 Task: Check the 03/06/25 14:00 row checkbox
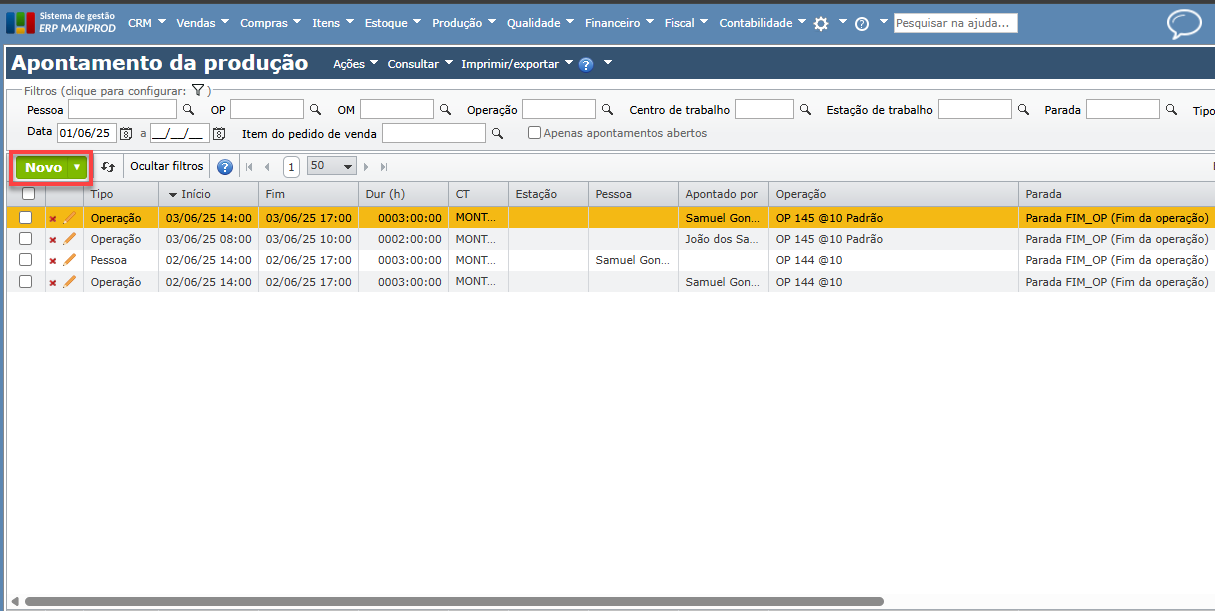pyautogui.click(x=26, y=218)
